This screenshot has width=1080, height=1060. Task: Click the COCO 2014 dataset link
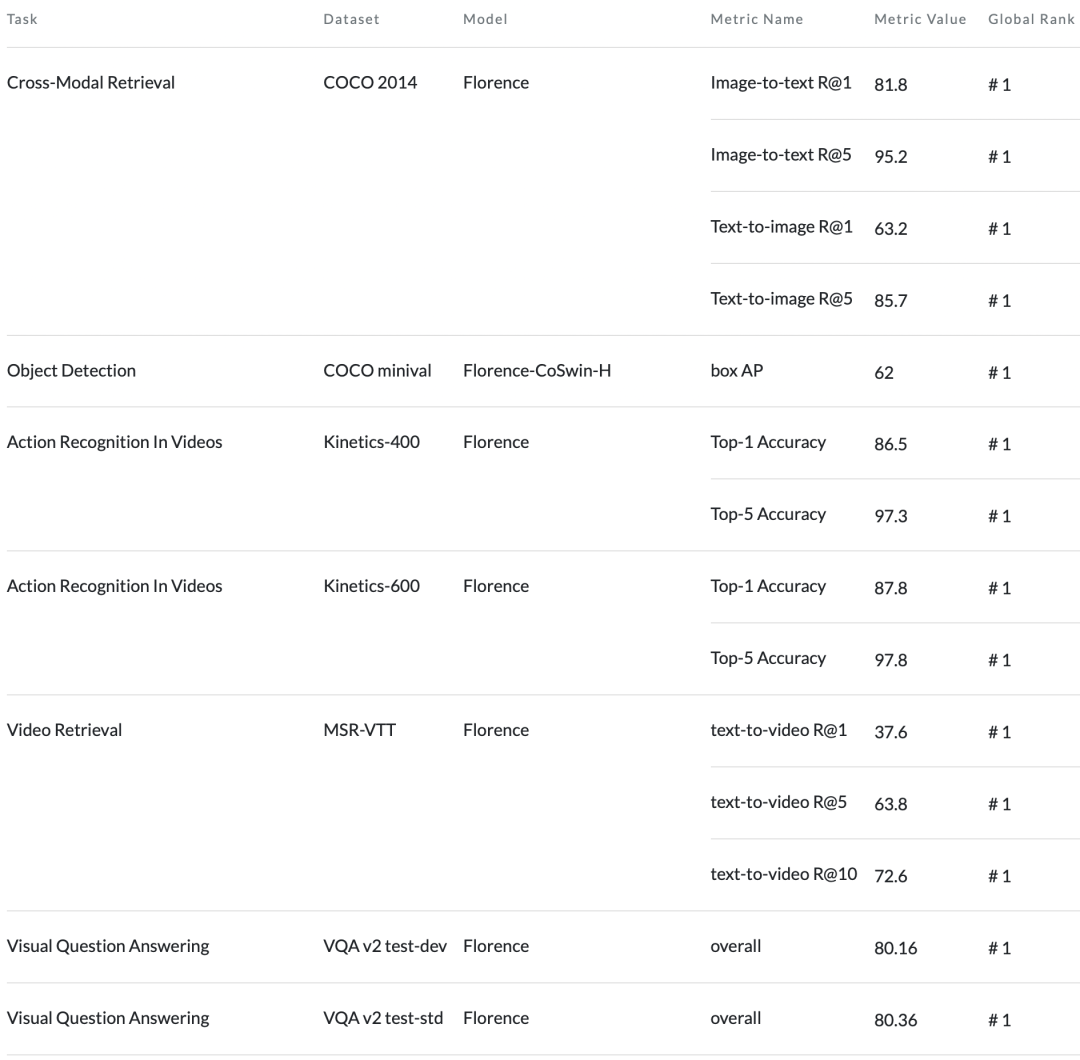370,83
